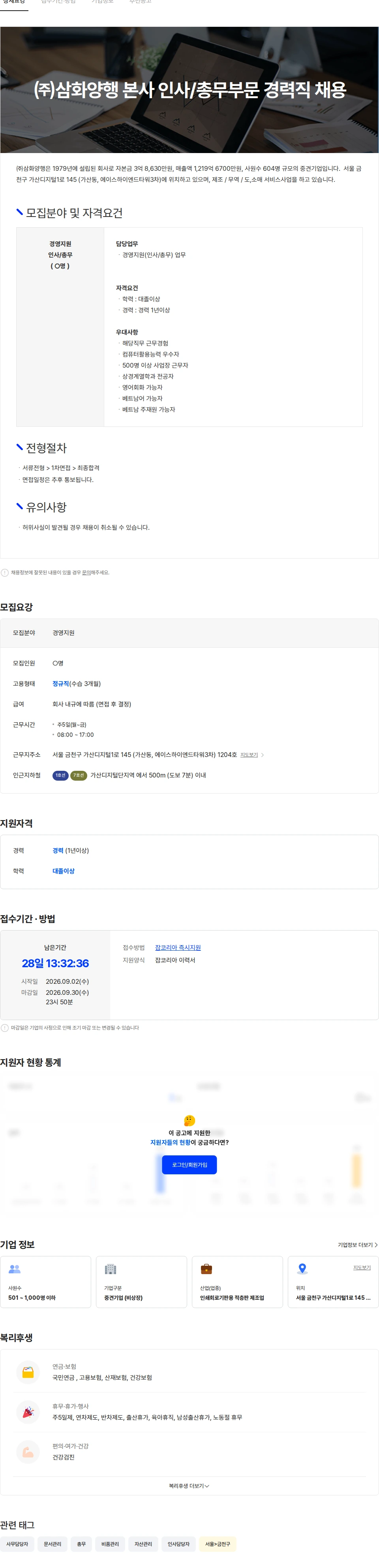Click the 정규직 employment type link
Viewport: 379px width, 1568px height.
click(60, 684)
